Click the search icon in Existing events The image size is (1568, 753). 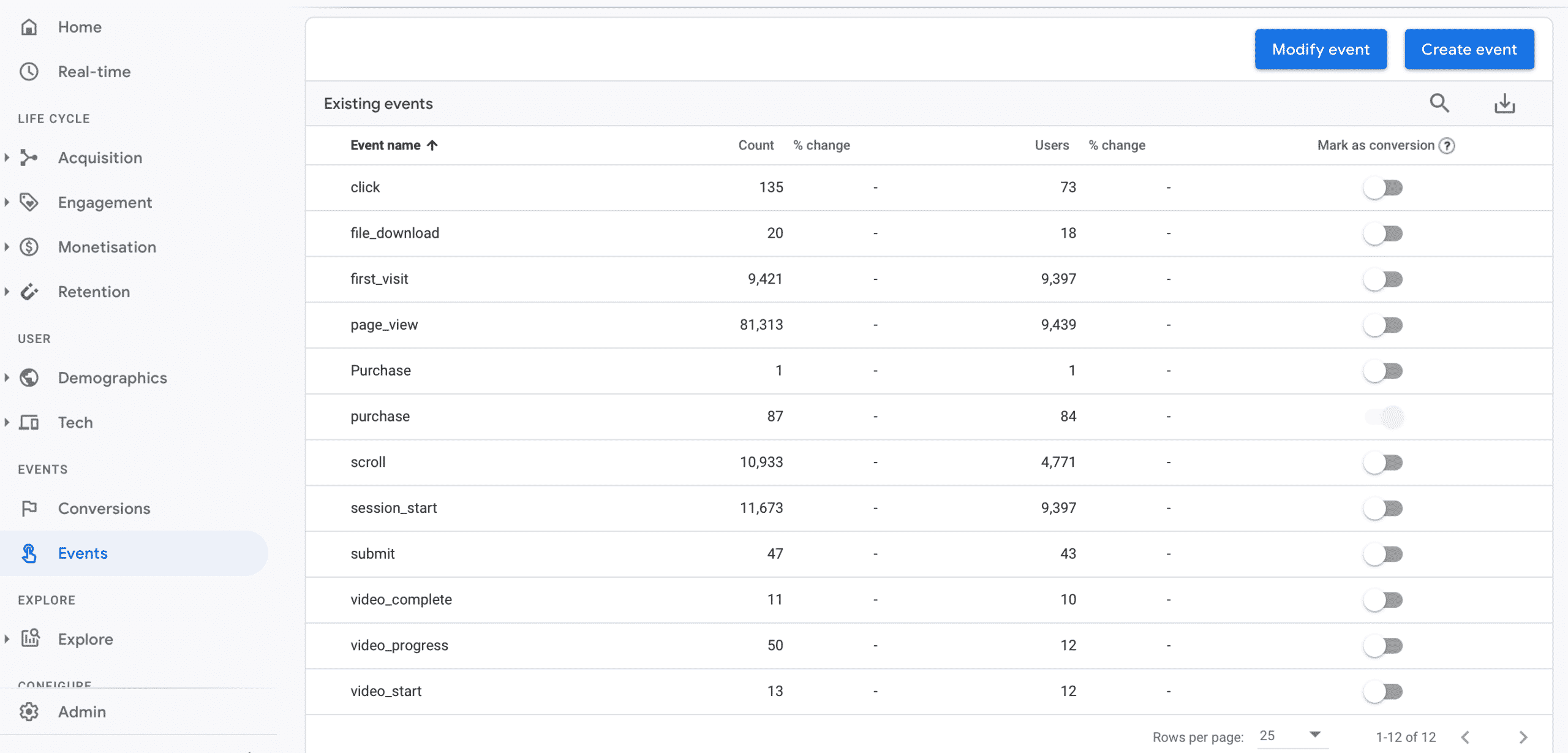(1440, 104)
